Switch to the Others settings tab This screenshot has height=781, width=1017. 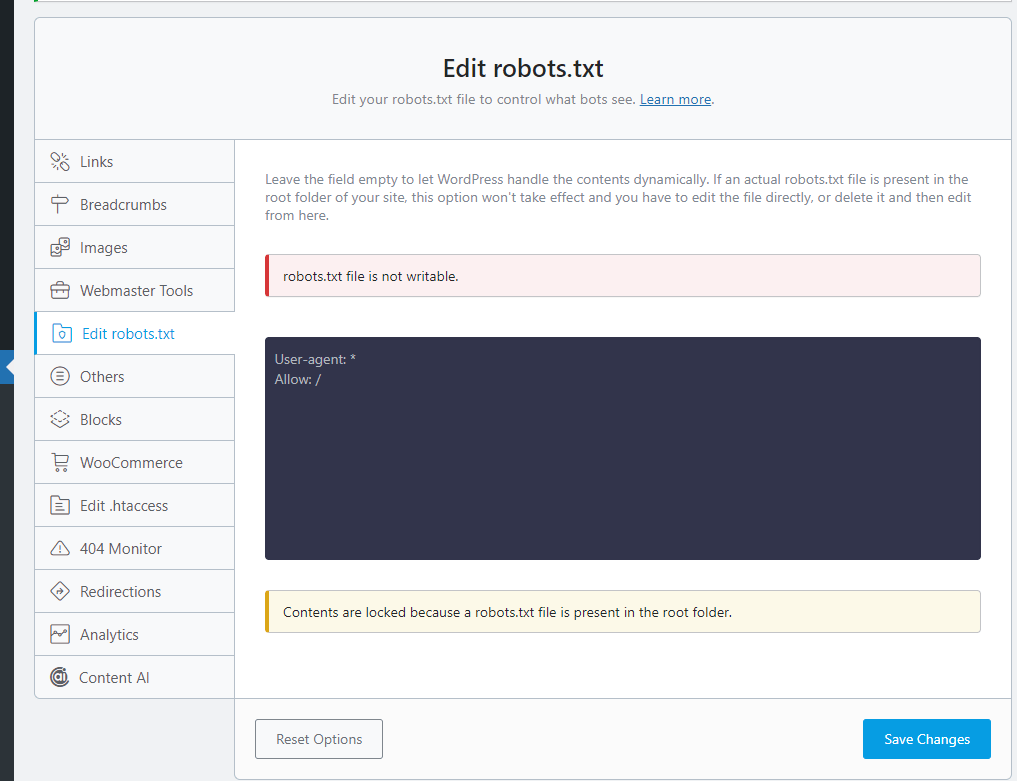pos(103,376)
